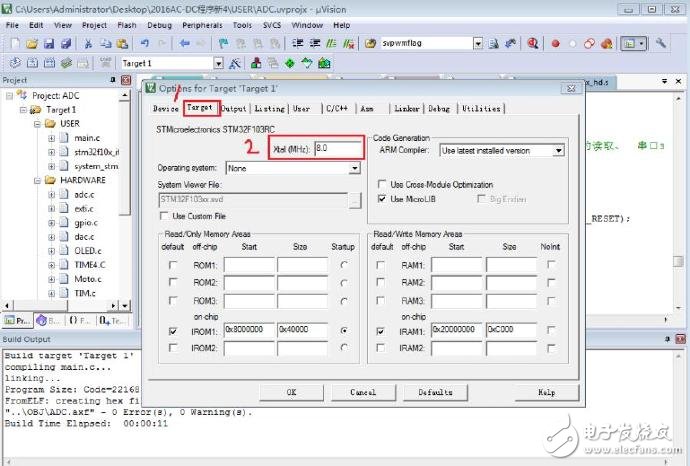Image resolution: width=690 pixels, height=466 pixels.
Task: Check the IRAM2 default checkbox
Action: tap(381, 348)
